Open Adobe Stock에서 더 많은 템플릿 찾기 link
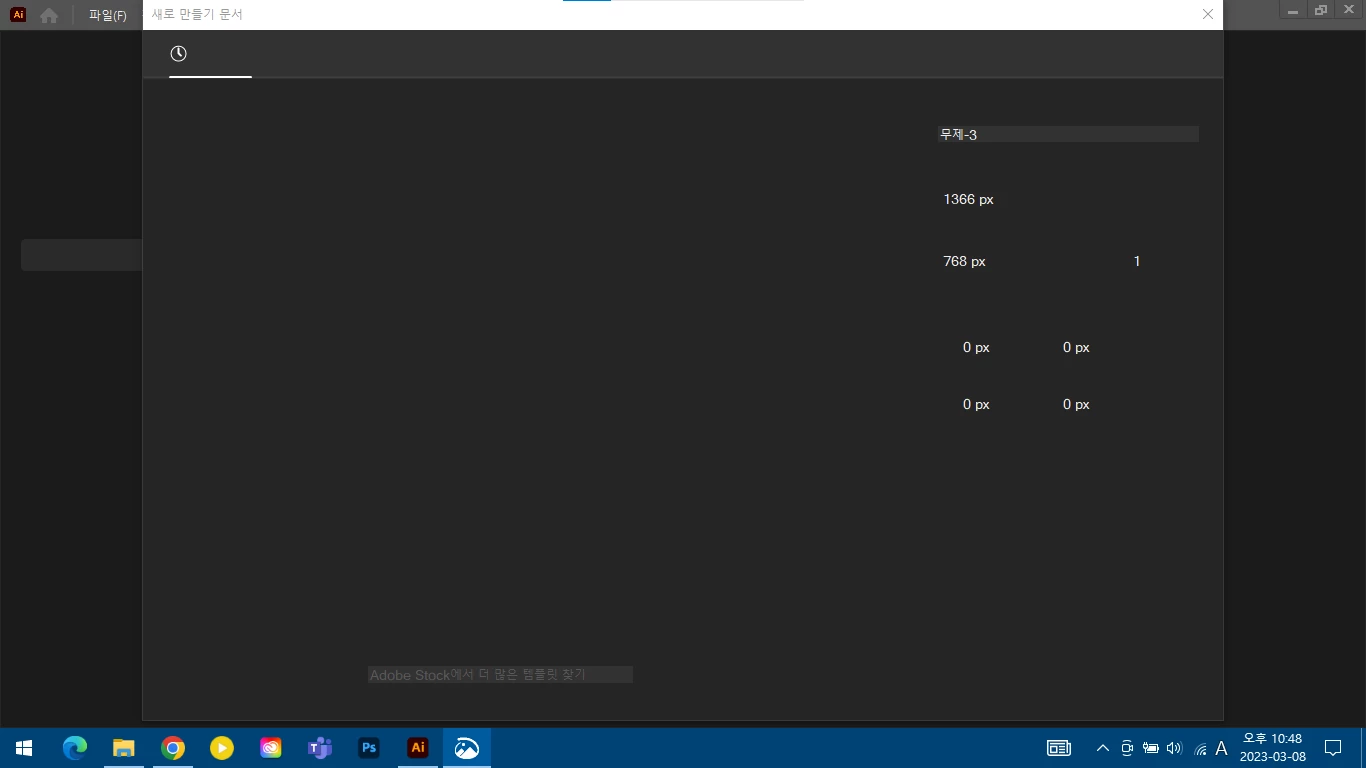 click(500, 675)
